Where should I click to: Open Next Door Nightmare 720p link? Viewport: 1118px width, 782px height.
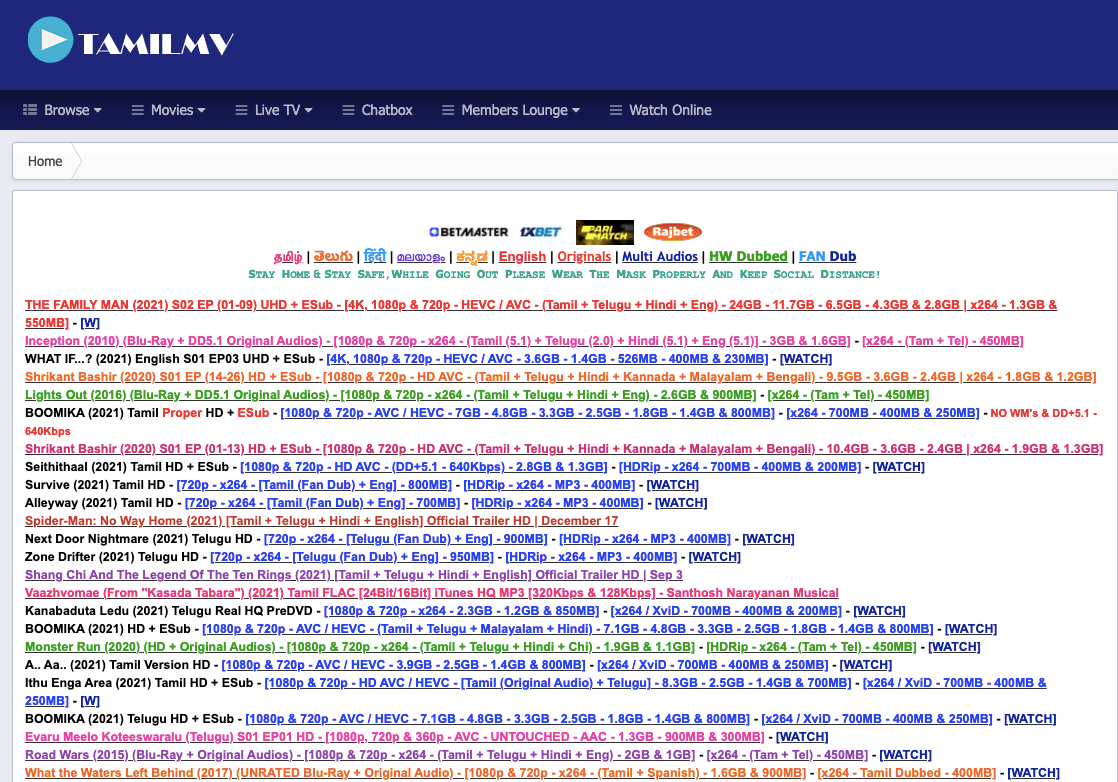pos(406,539)
